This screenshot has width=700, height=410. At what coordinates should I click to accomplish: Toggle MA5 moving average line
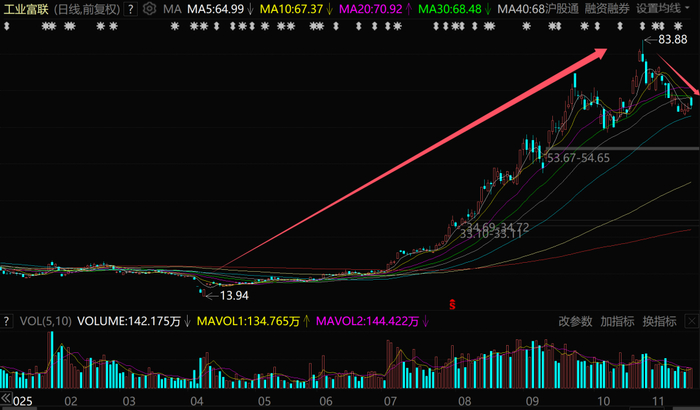click(216, 9)
